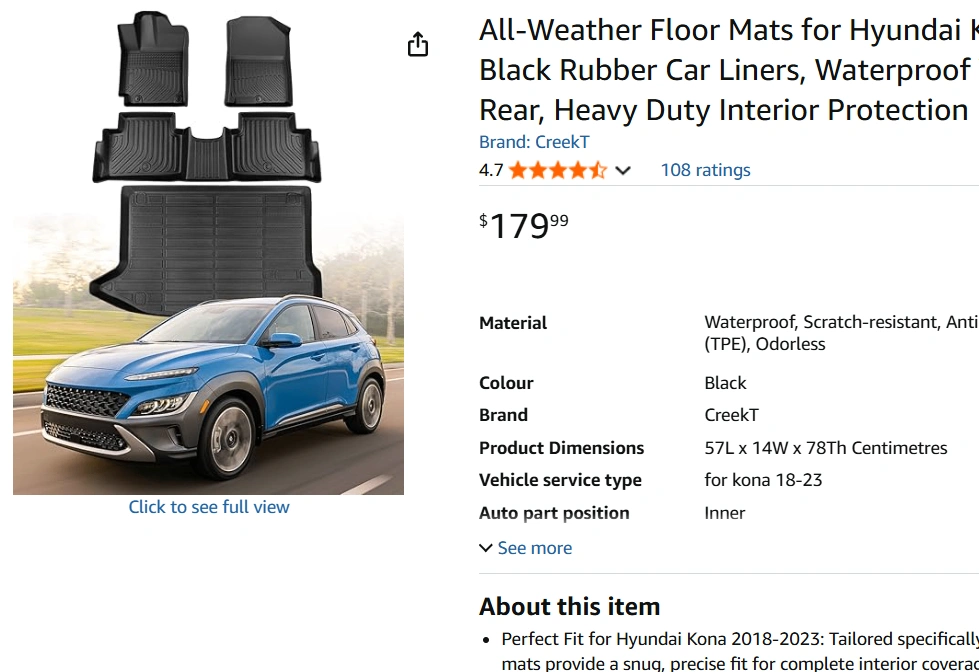
Task: Click the rear seat floor mat in the image
Action: point(208,148)
